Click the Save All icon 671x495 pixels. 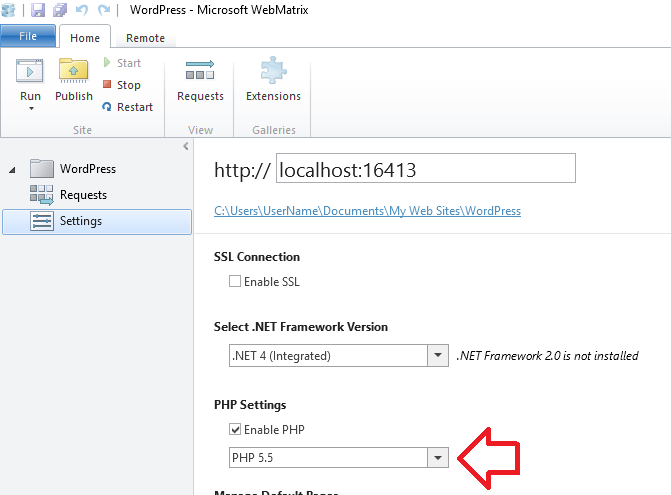[60, 9]
